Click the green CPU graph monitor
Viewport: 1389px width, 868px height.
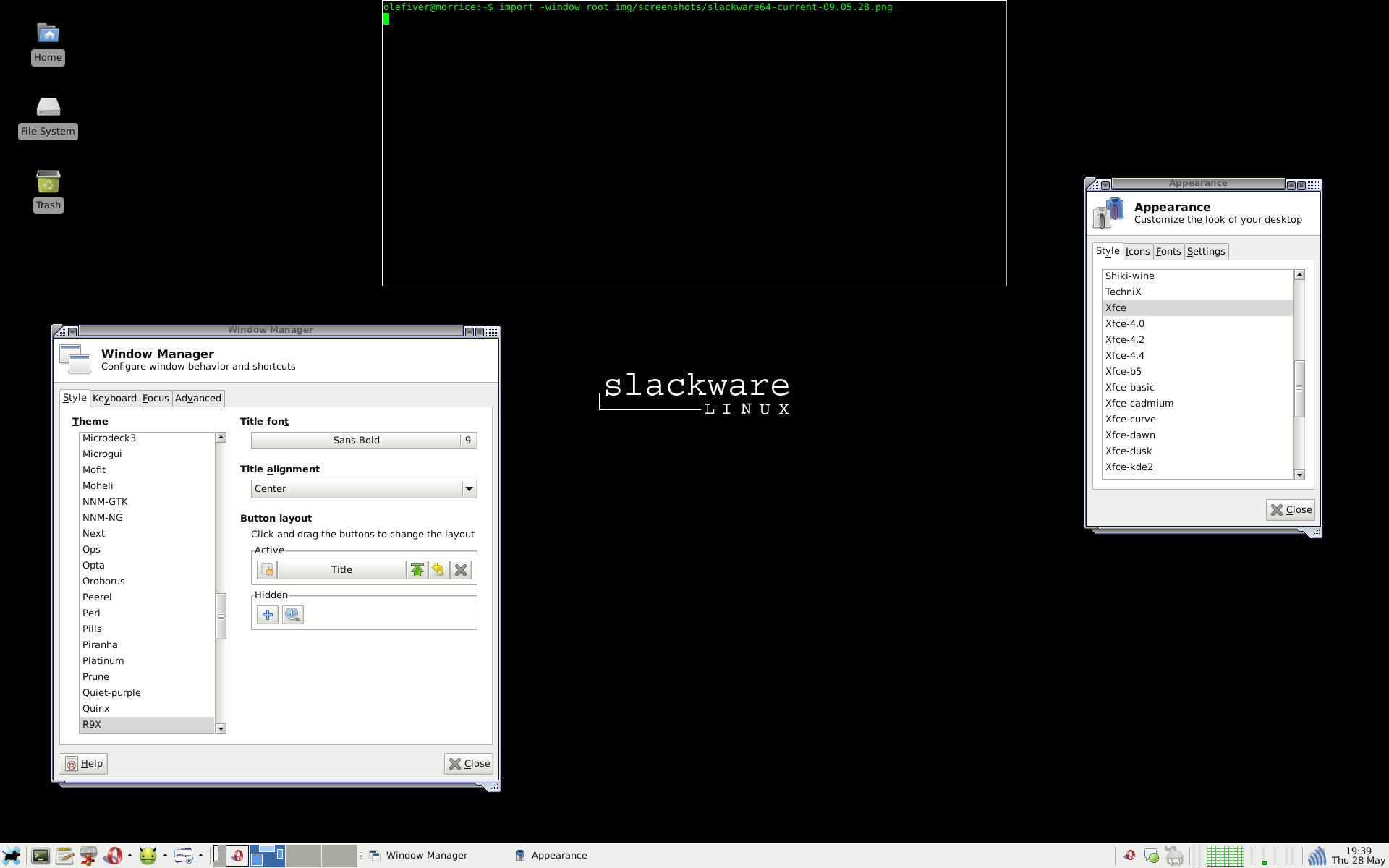pyautogui.click(x=1225, y=856)
